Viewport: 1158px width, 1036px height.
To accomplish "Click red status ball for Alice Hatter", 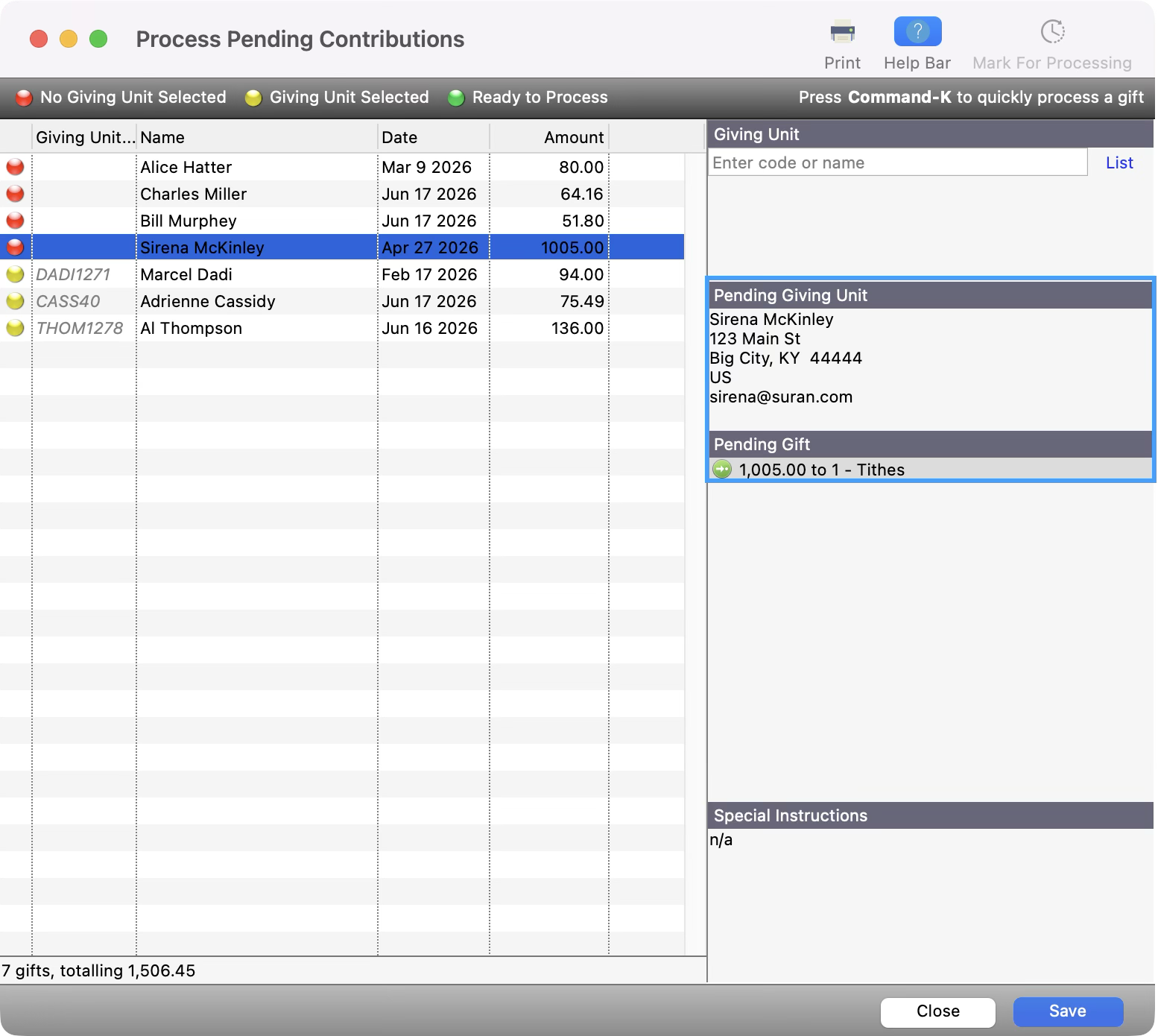I will pos(15,167).
